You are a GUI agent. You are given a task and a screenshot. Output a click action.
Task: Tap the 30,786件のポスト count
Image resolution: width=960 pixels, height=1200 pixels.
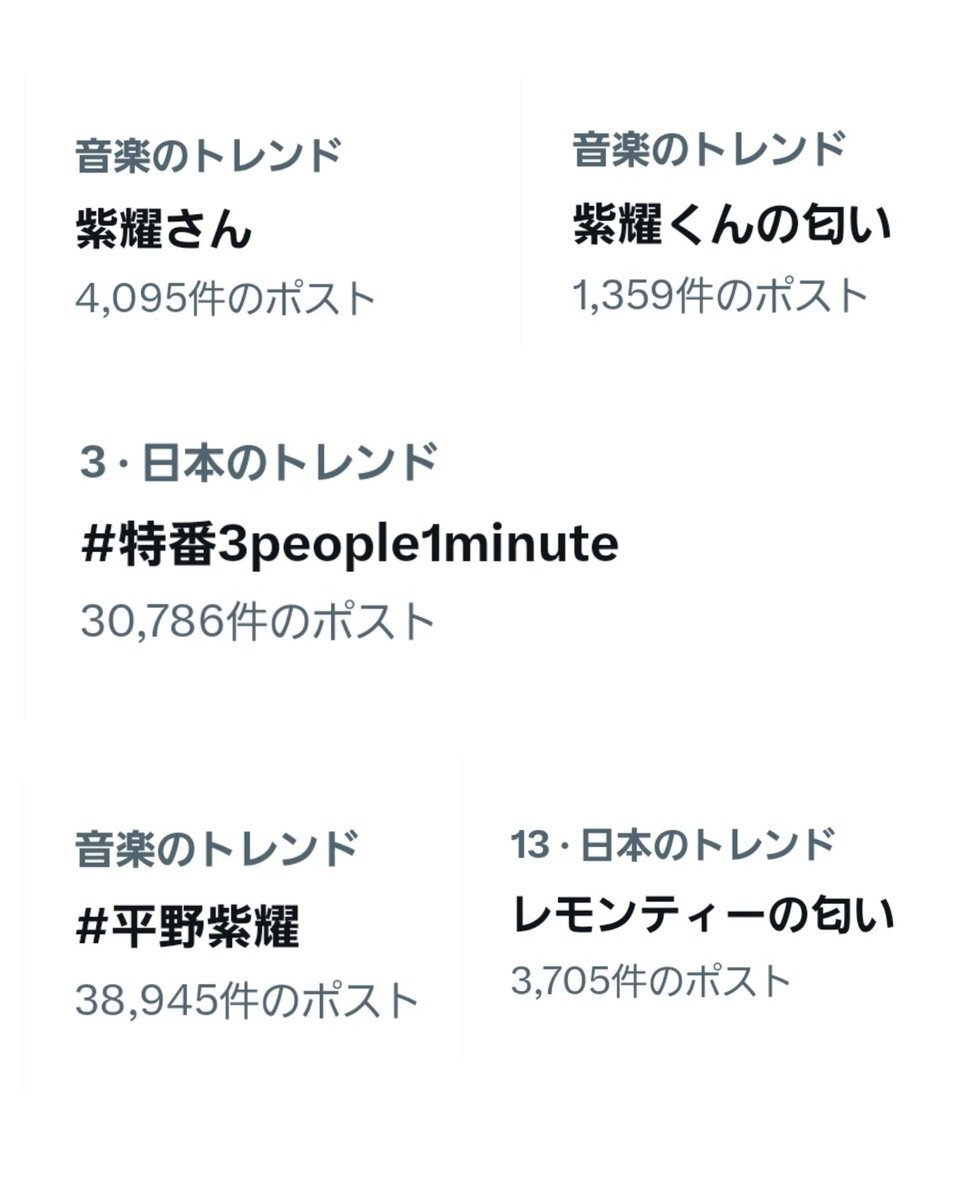pos(258,621)
